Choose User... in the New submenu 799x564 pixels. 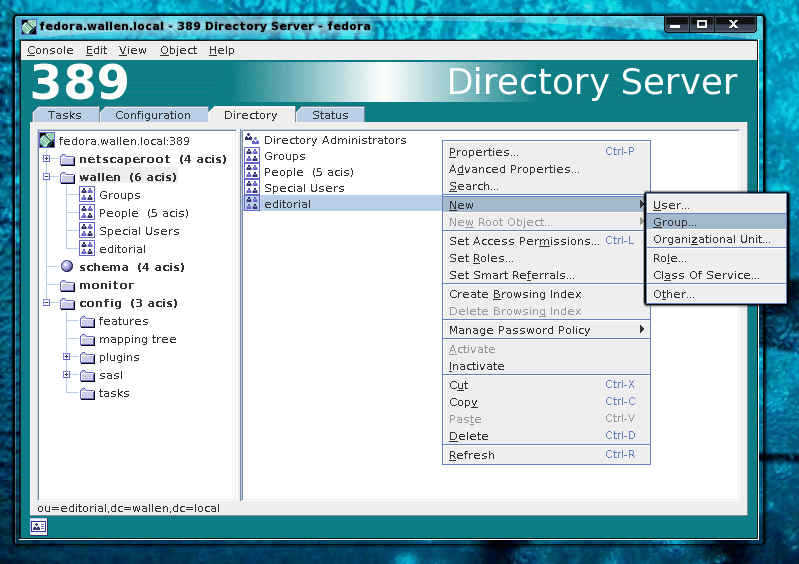716,205
